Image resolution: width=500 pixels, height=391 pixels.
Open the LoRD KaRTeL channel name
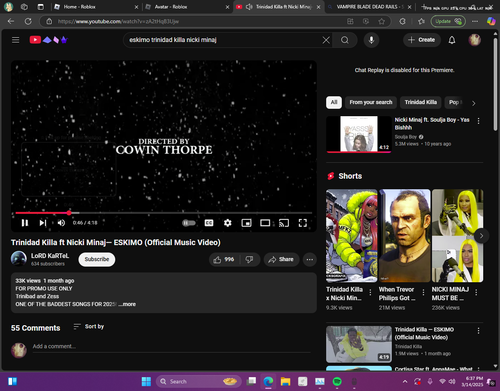click(x=50, y=256)
